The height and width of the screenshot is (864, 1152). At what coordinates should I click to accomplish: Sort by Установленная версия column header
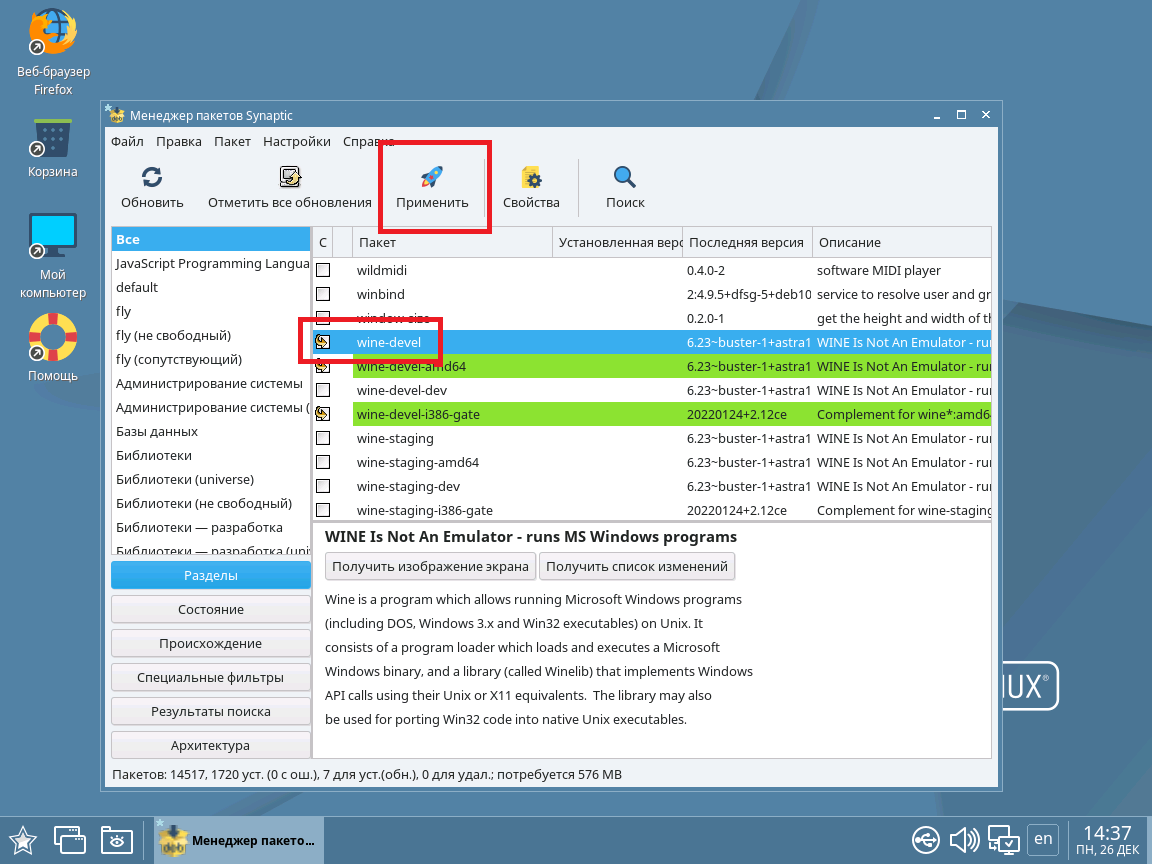617,242
